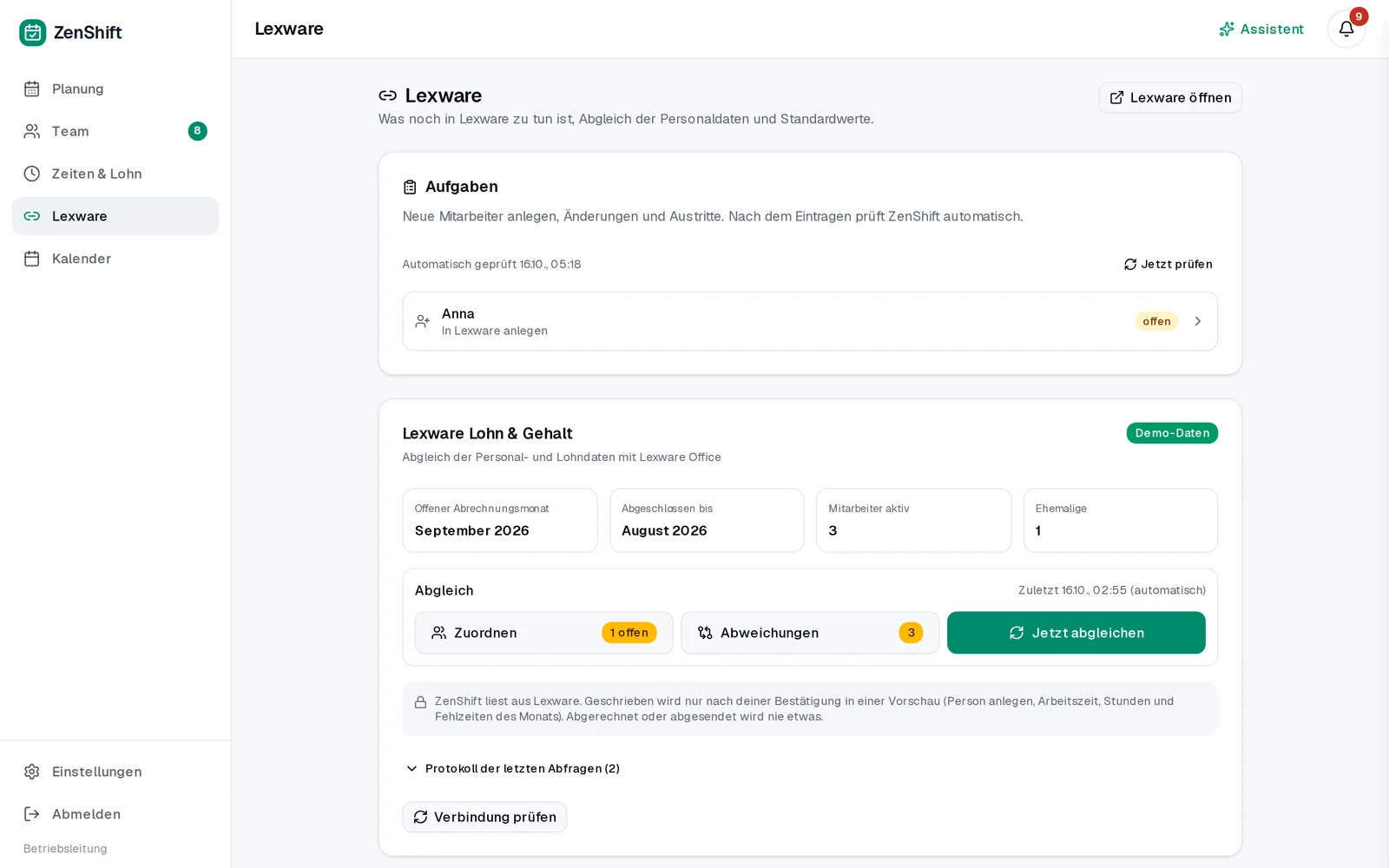Start sync with Jetzt abgleichen
This screenshot has height=868, width=1389.
[x=1076, y=633]
